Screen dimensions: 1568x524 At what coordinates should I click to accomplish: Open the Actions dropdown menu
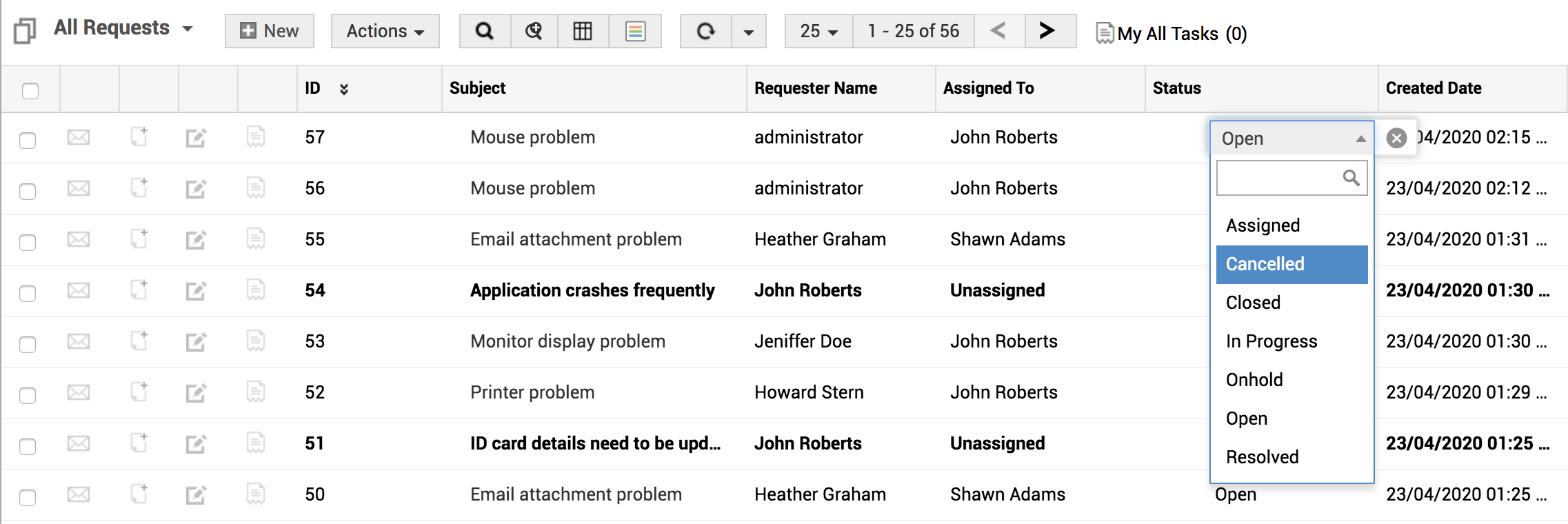pos(385,31)
